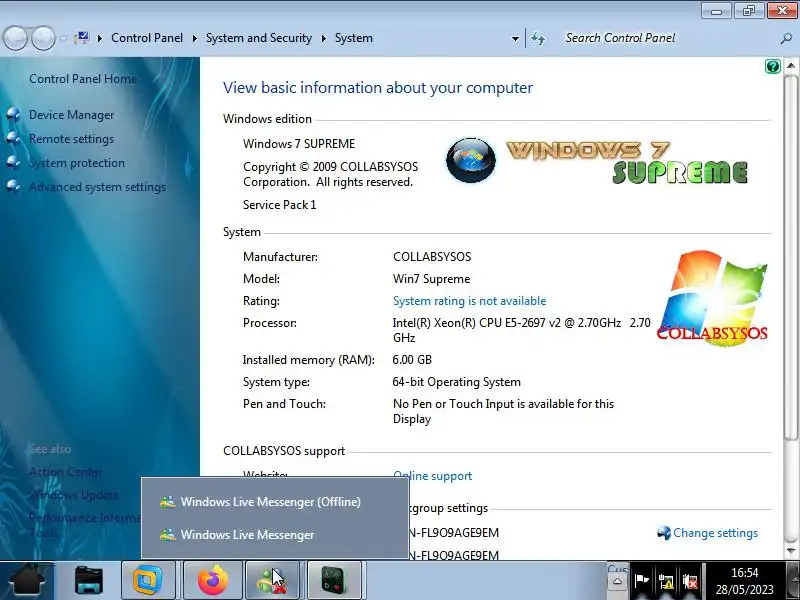Click the Forward navigation button
The image size is (800, 600).
point(43,38)
